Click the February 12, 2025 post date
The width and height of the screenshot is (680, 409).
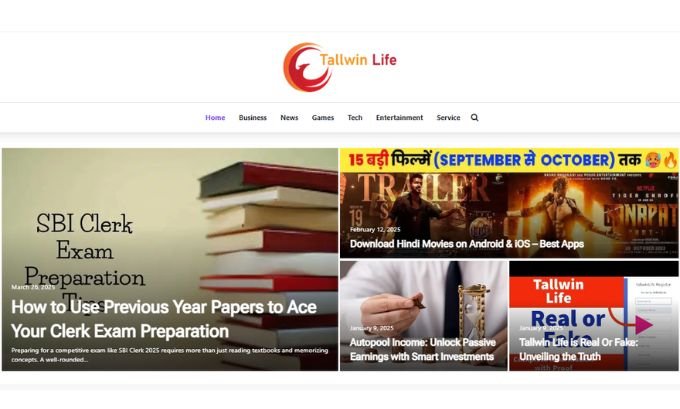coord(375,229)
